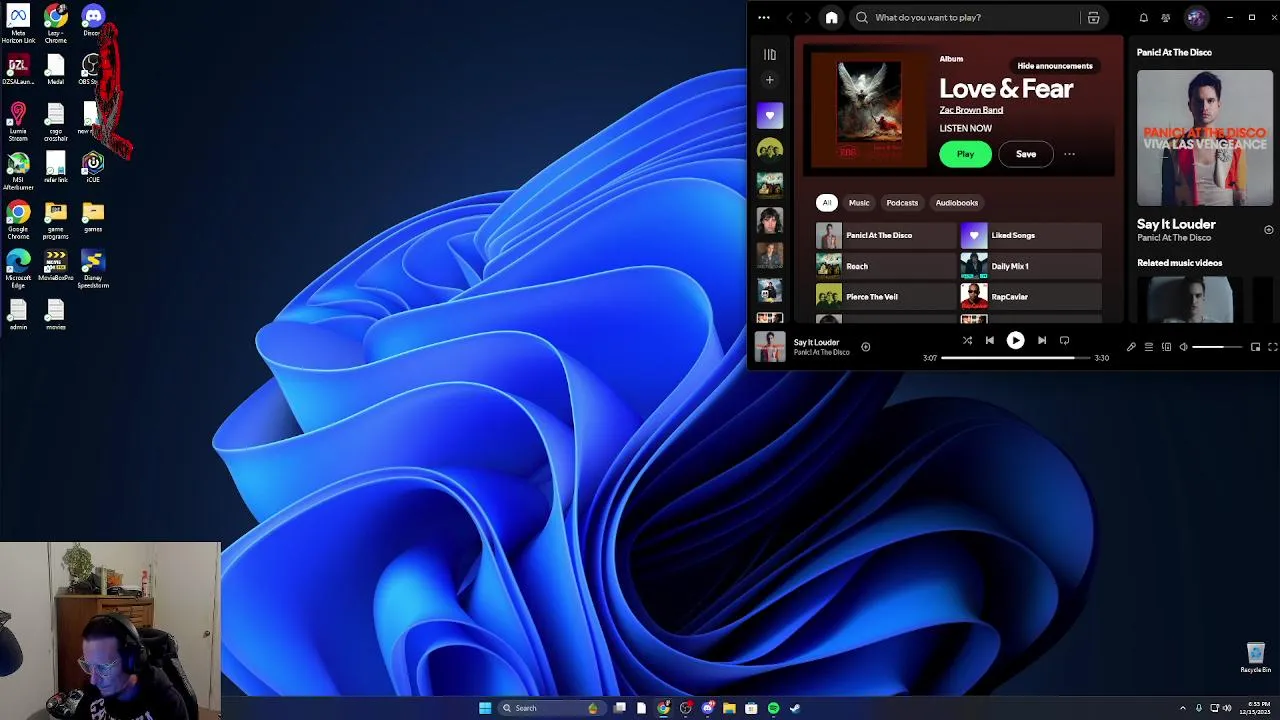Open the Windows Start menu
This screenshot has width=1280, height=720.
(485, 708)
